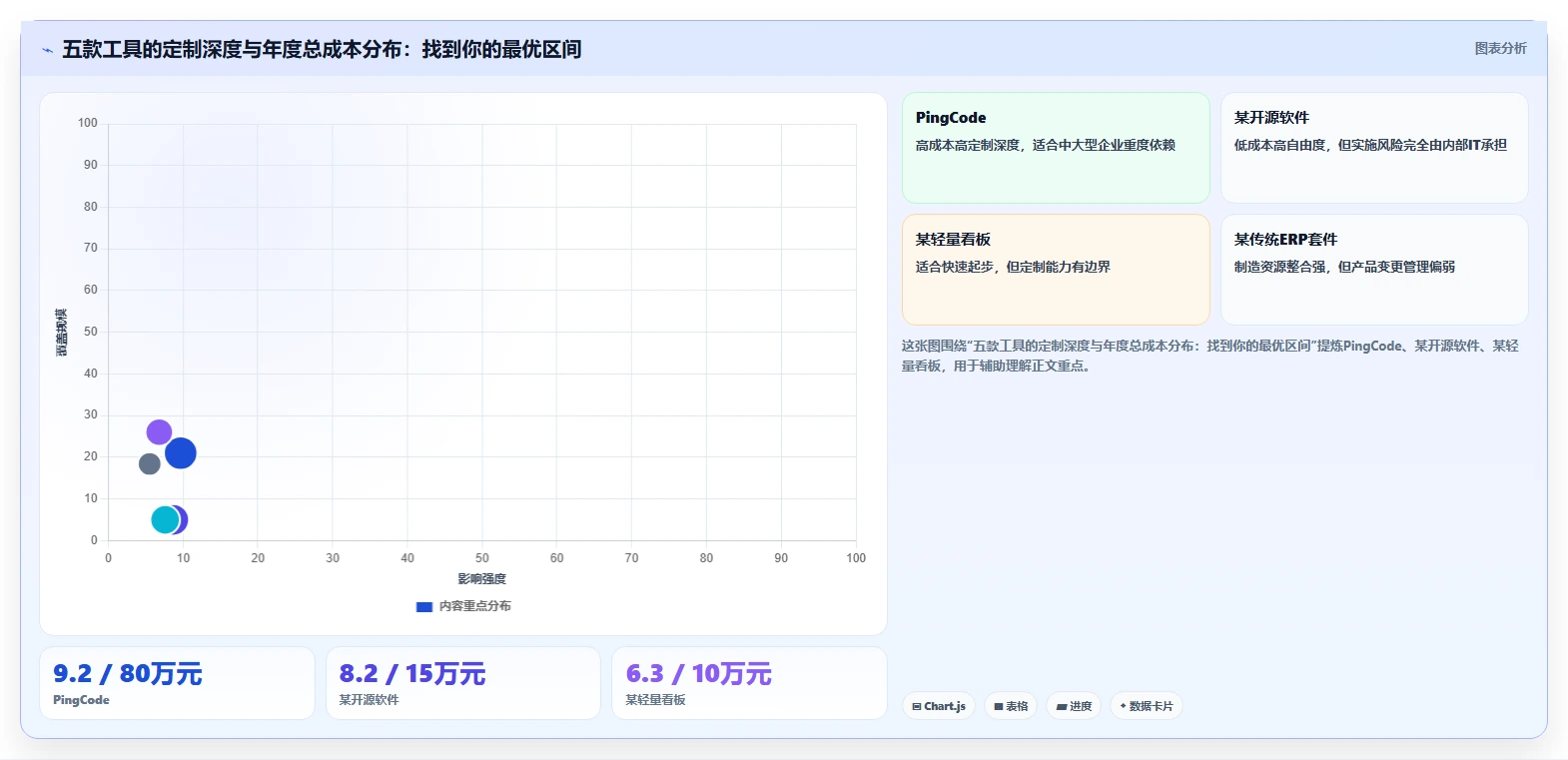1568x760 pixels.
Task: Click the Chart.js tag
Action: pyautogui.click(x=939, y=706)
